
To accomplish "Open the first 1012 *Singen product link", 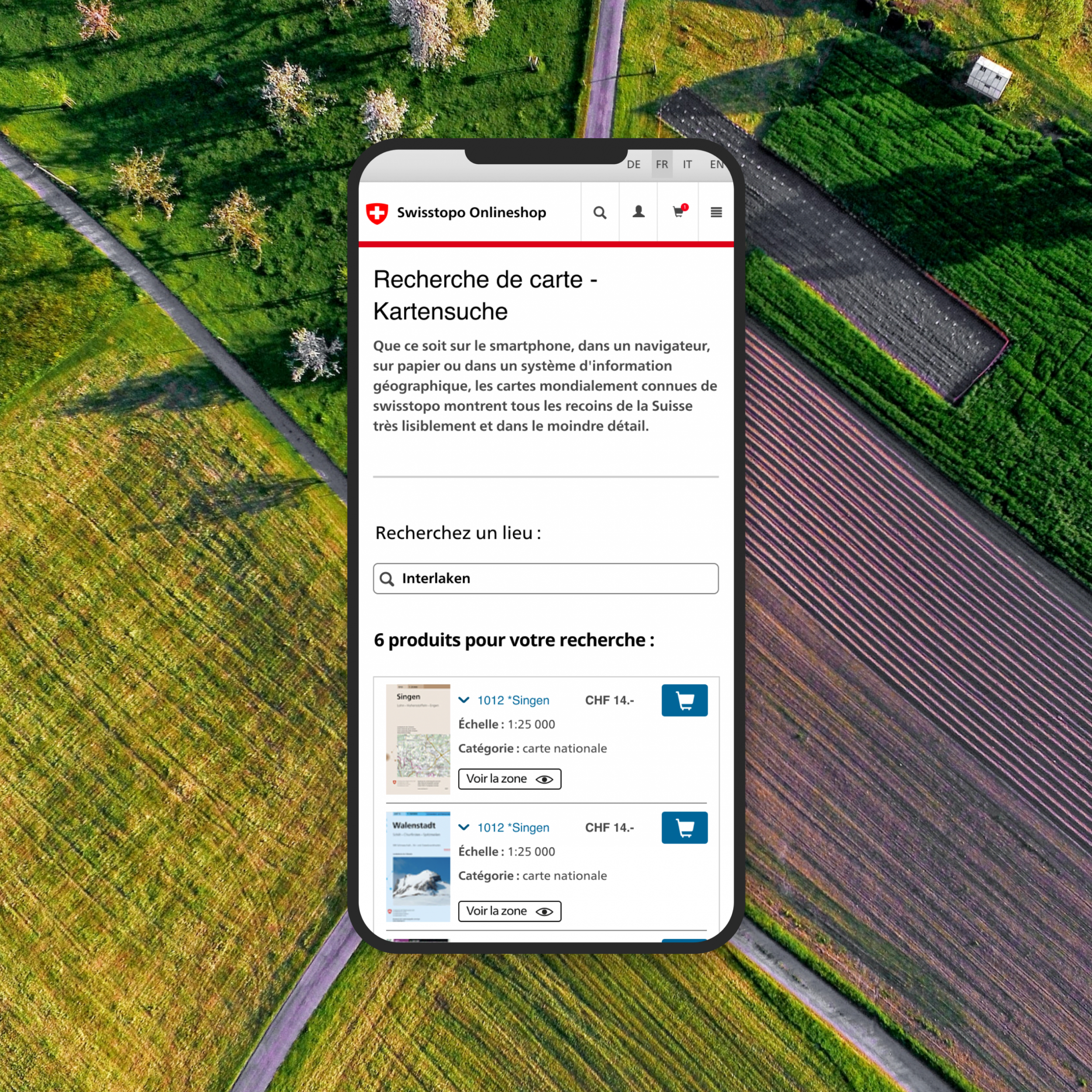I will [x=513, y=700].
